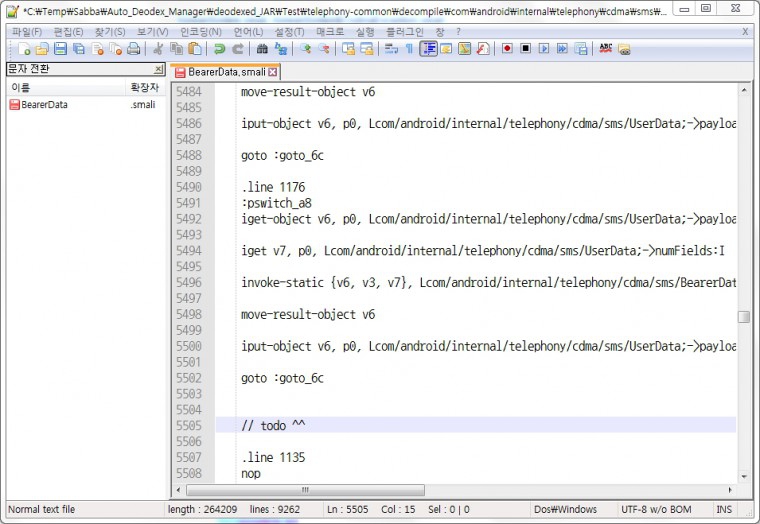Sort by the 이름 column header
The width and height of the screenshot is (760, 524).
click(66, 88)
